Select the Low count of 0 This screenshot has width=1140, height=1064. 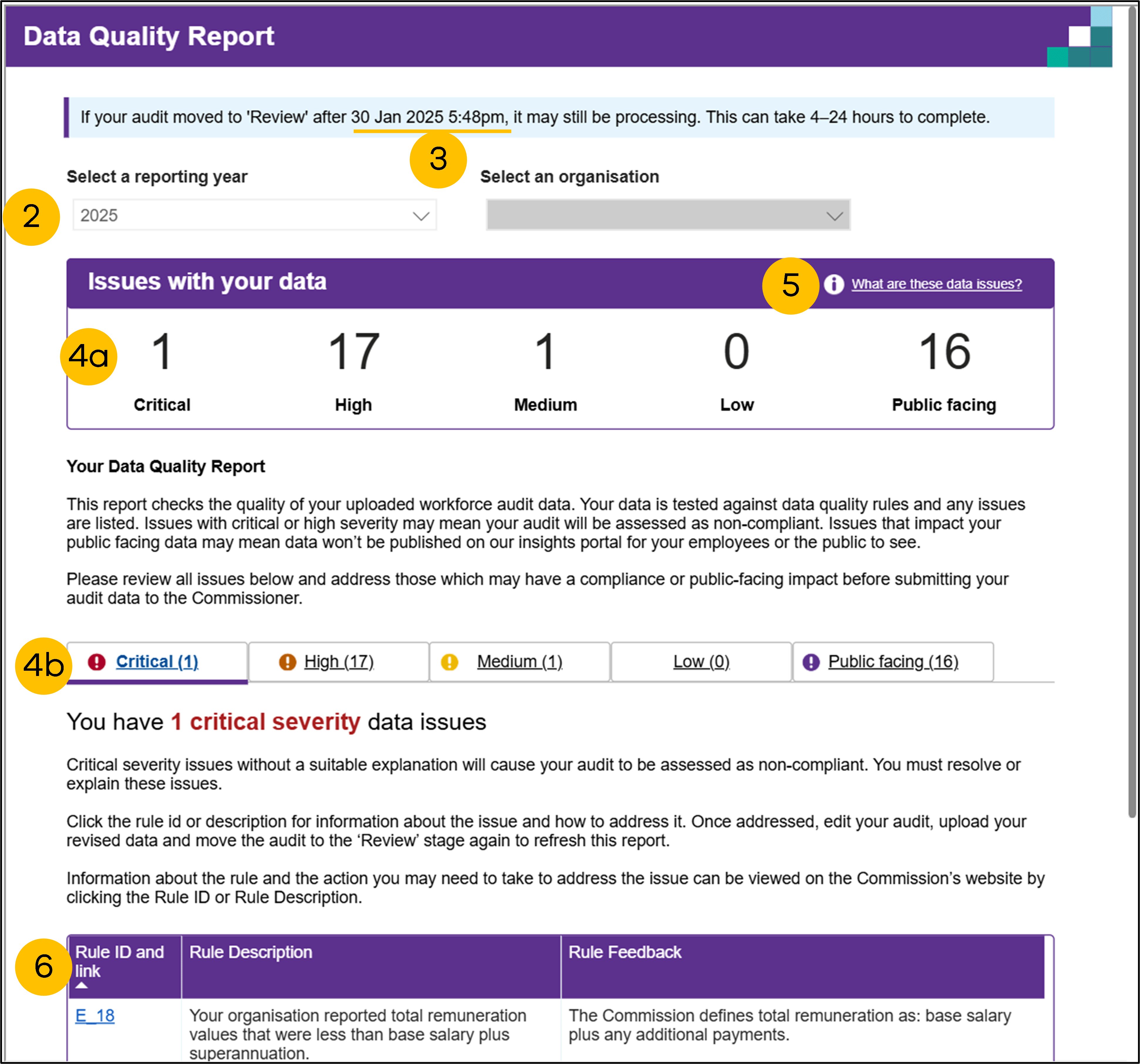[x=737, y=351]
